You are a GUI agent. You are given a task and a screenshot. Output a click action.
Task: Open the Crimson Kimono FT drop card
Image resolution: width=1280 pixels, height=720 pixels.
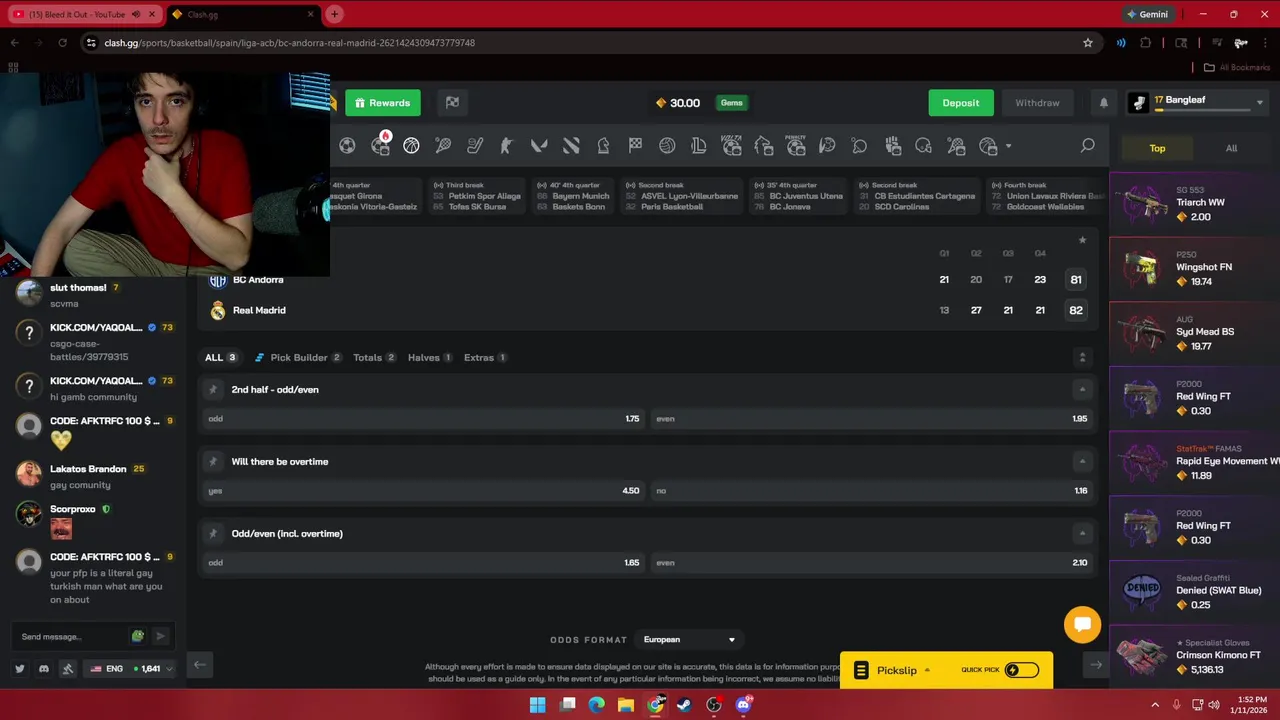(1195, 656)
